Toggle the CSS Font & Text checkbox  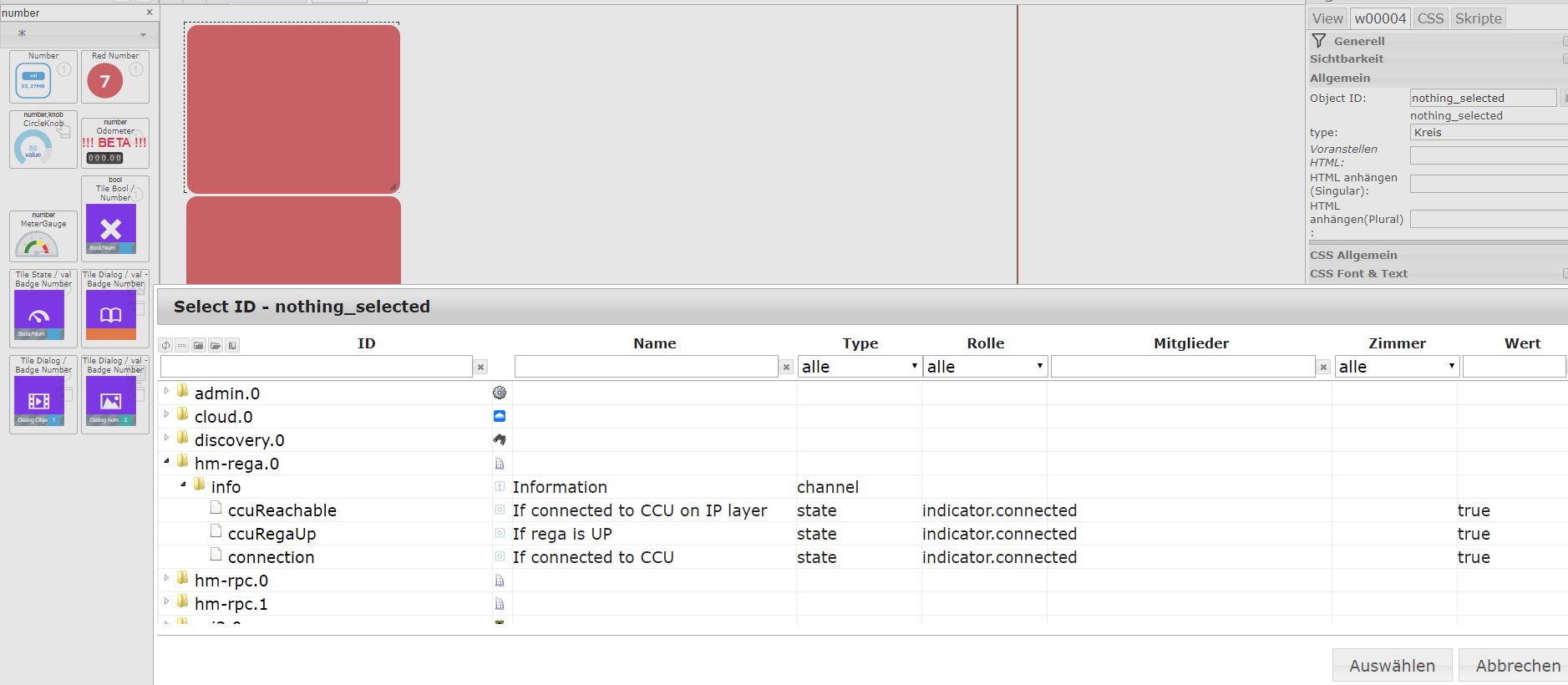(1565, 273)
